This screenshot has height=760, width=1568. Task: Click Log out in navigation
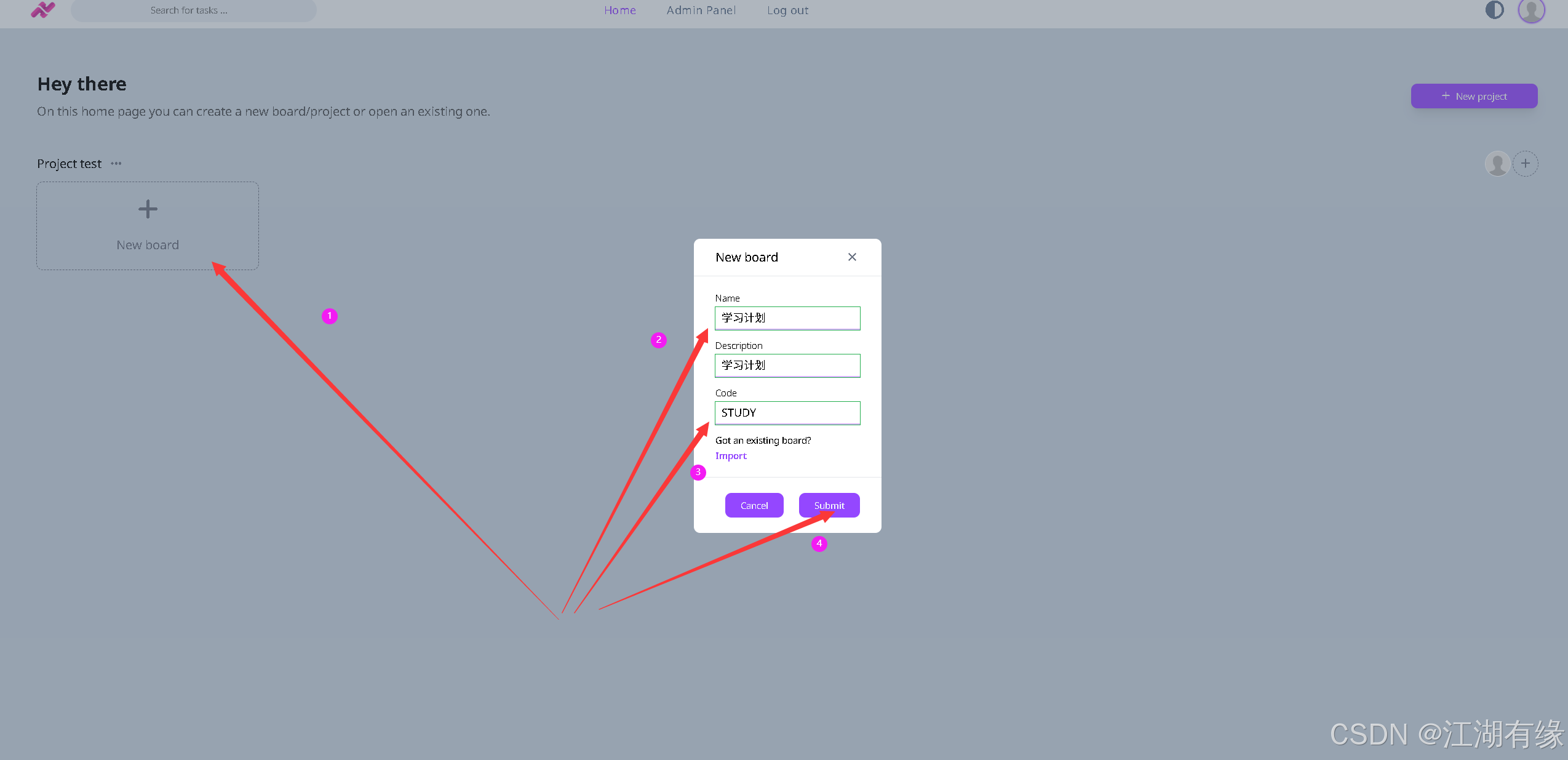pyautogui.click(x=787, y=10)
